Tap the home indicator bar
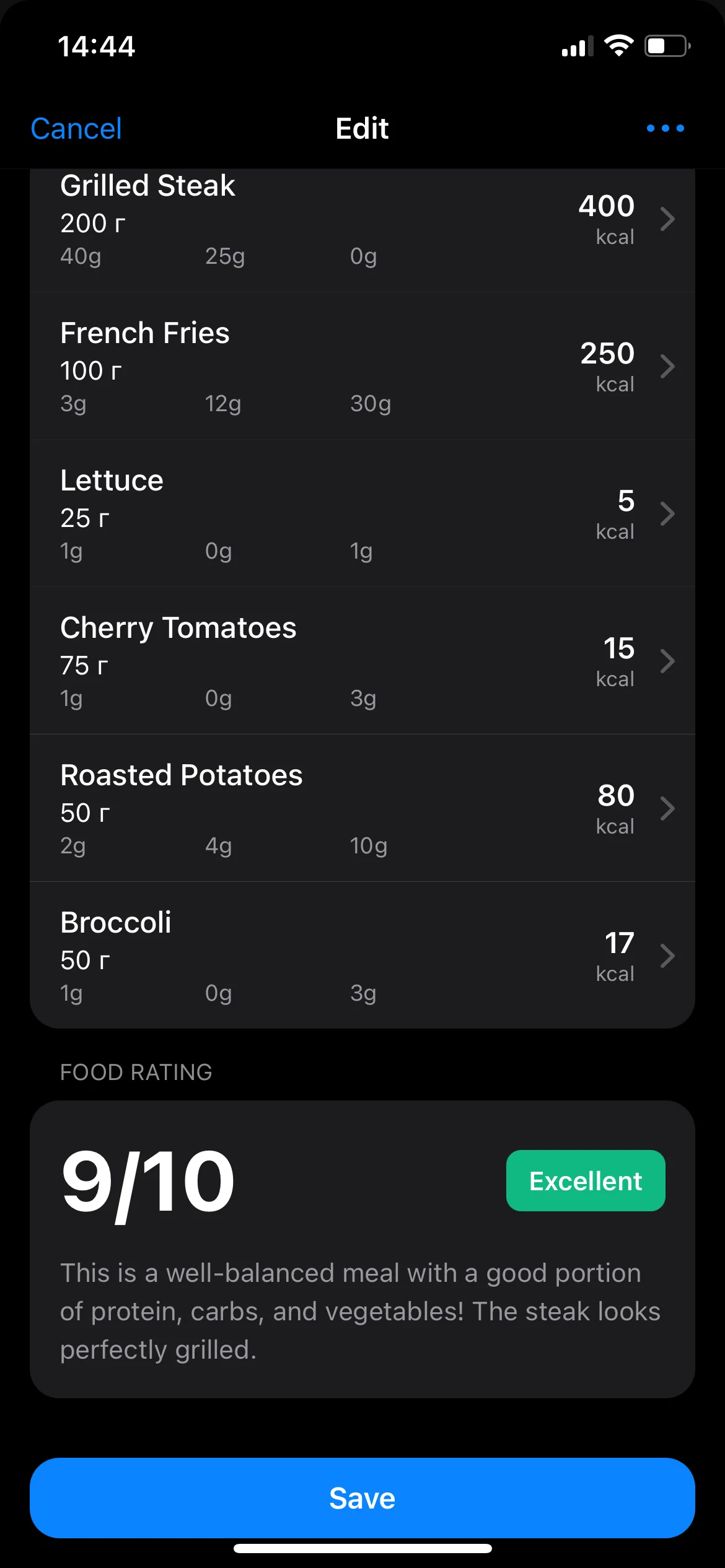 pyautogui.click(x=362, y=1549)
